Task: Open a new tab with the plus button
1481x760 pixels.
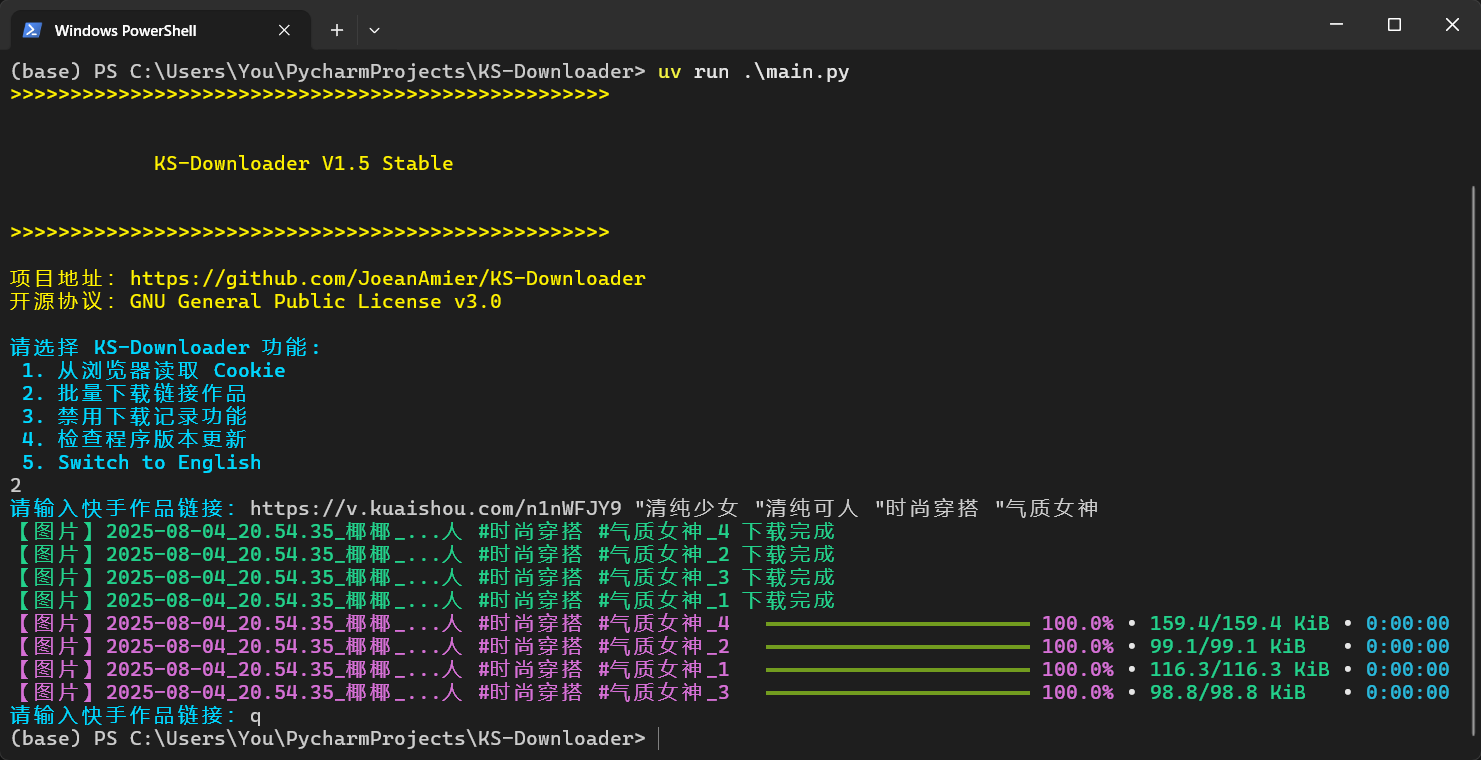Action: pyautogui.click(x=337, y=30)
